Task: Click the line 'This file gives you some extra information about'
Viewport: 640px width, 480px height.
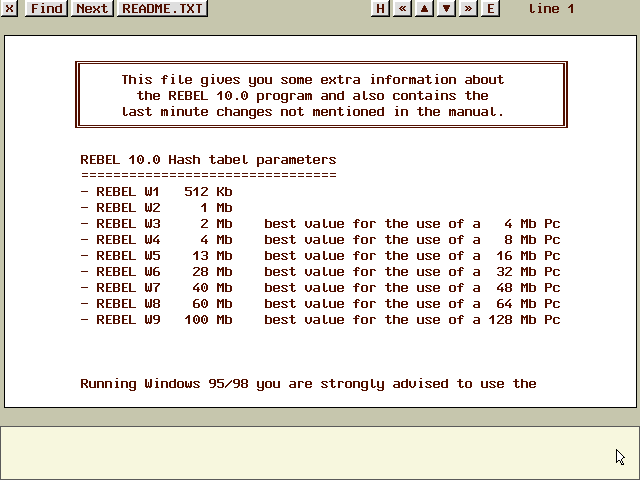Action: pos(313,80)
